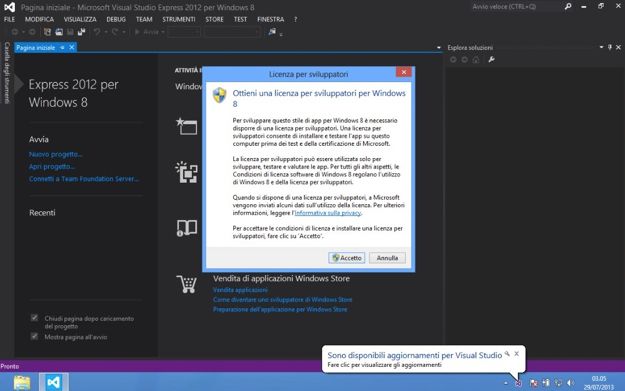Click Annulla button in license dialog
625x391 pixels.
387,258
